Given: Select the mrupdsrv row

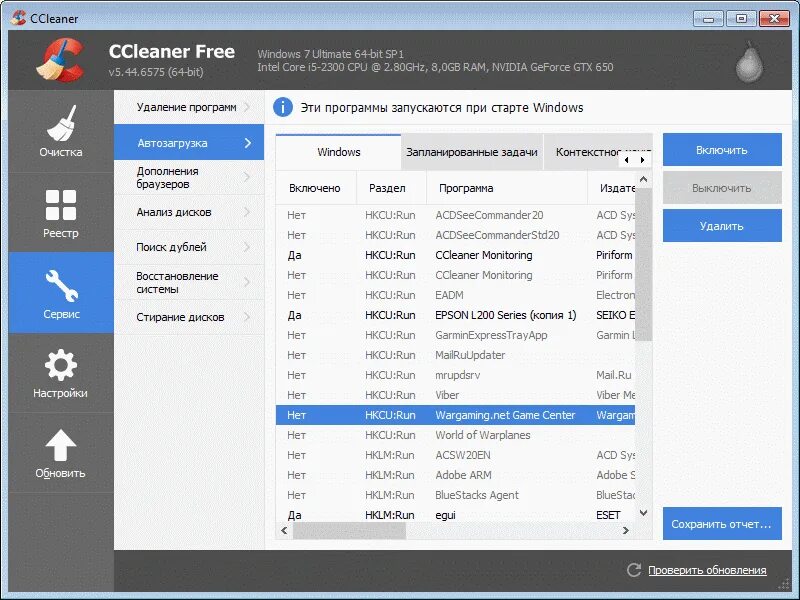Looking at the screenshot, I should pyautogui.click(x=456, y=375).
